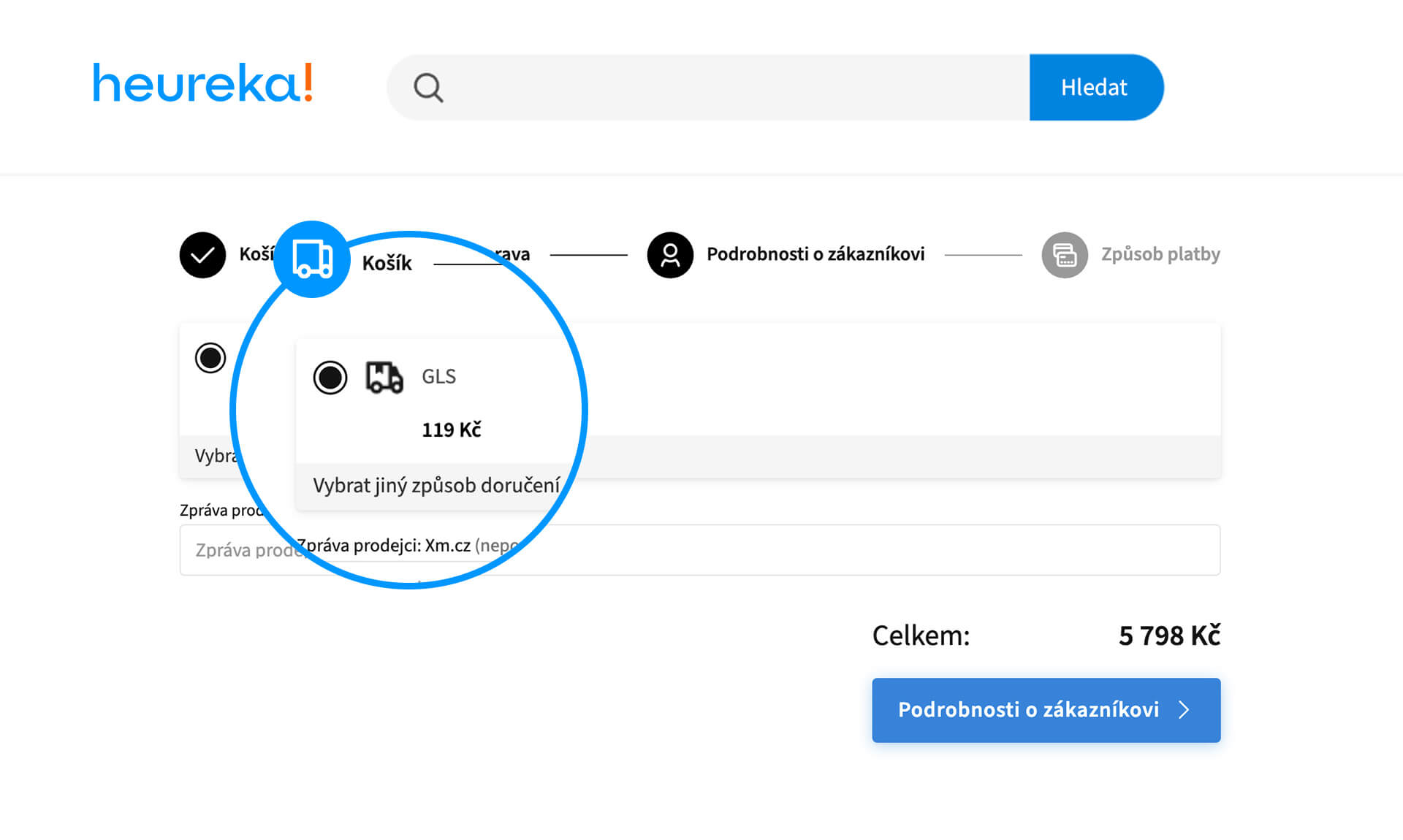1403x840 pixels.
Task: Expand Vybrat jiný způsob doručení
Action: coord(436,486)
